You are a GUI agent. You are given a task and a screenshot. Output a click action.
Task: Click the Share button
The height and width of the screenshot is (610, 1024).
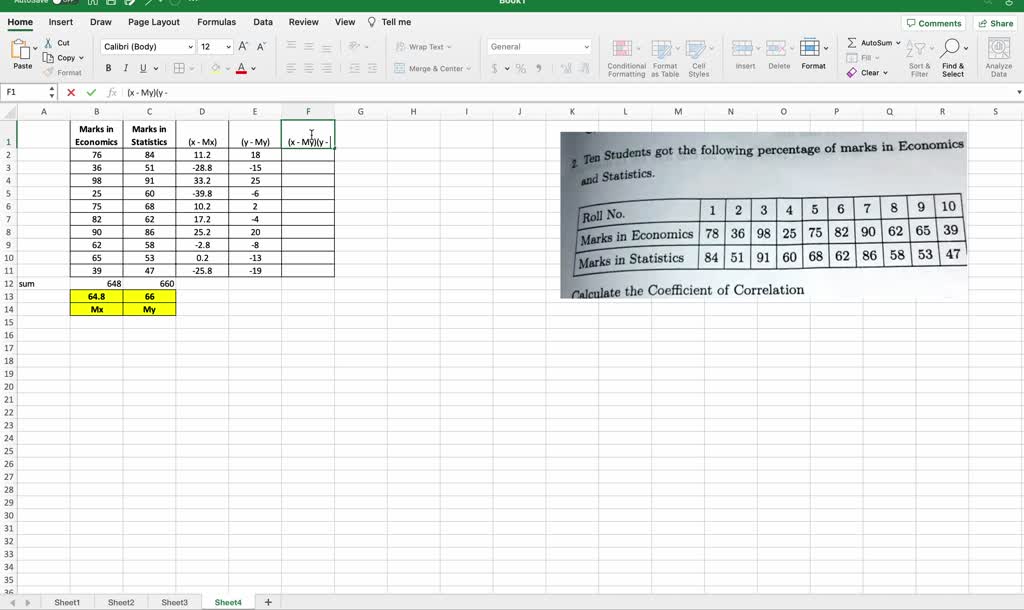pyautogui.click(x=996, y=22)
